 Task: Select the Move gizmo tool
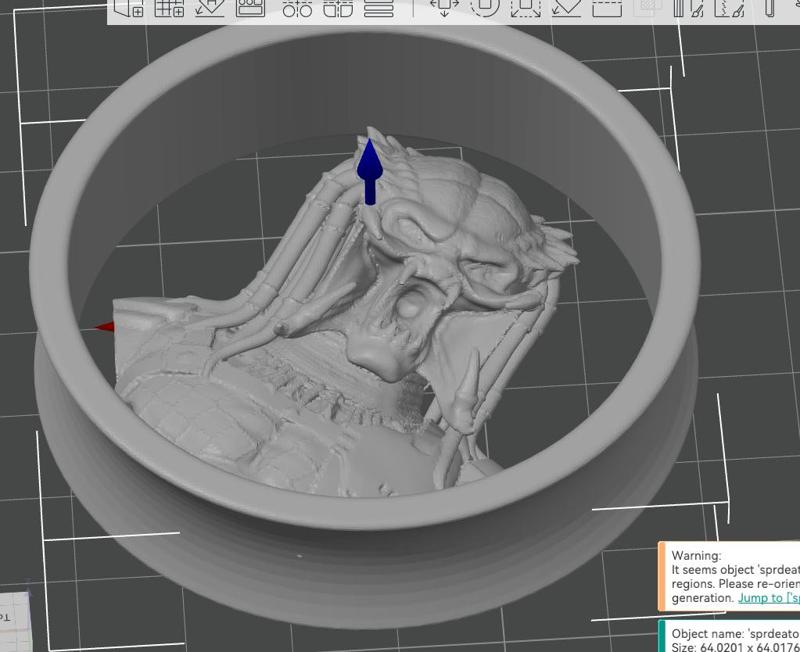(444, 9)
